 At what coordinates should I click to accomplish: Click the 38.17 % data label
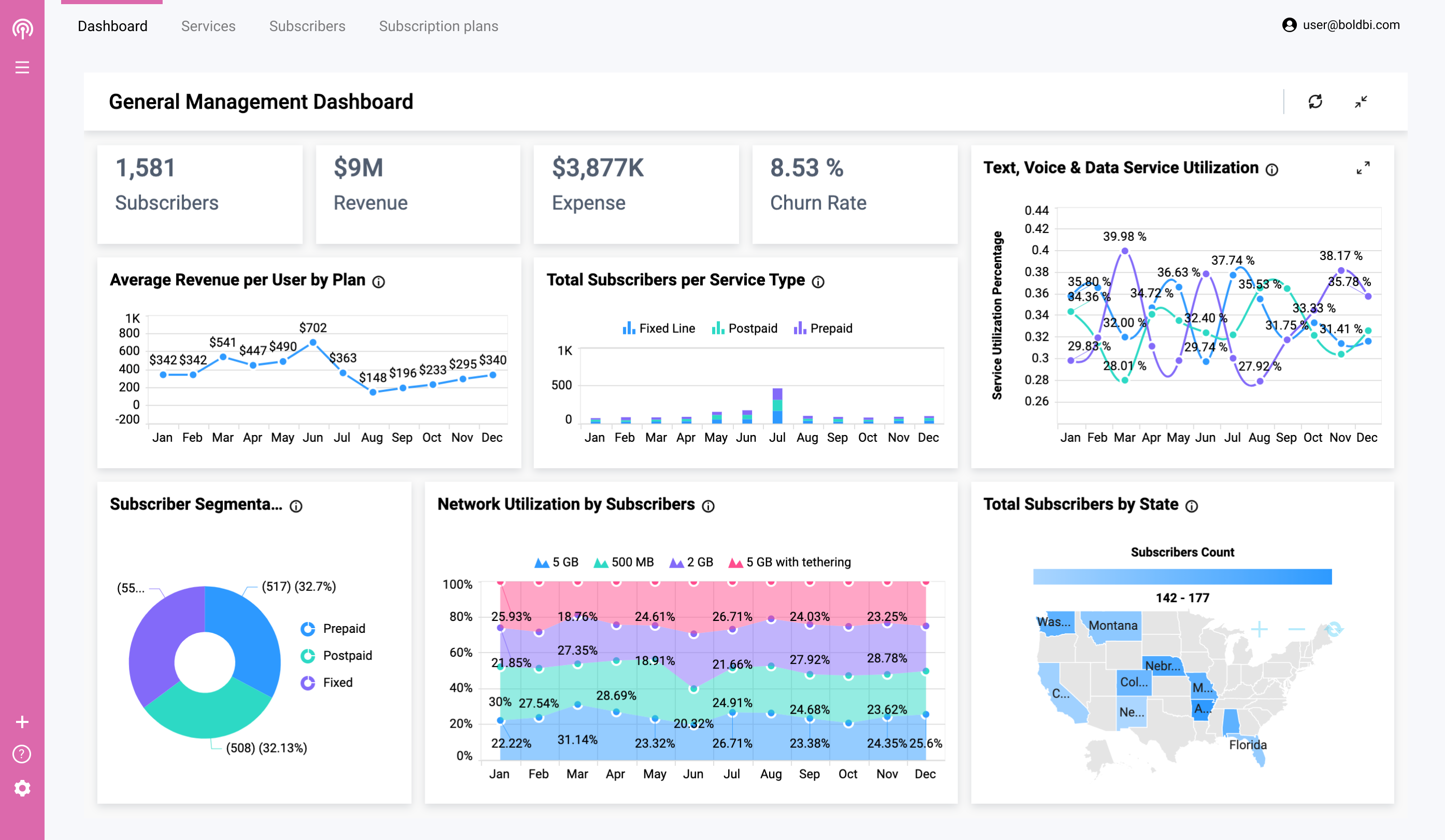click(1340, 256)
